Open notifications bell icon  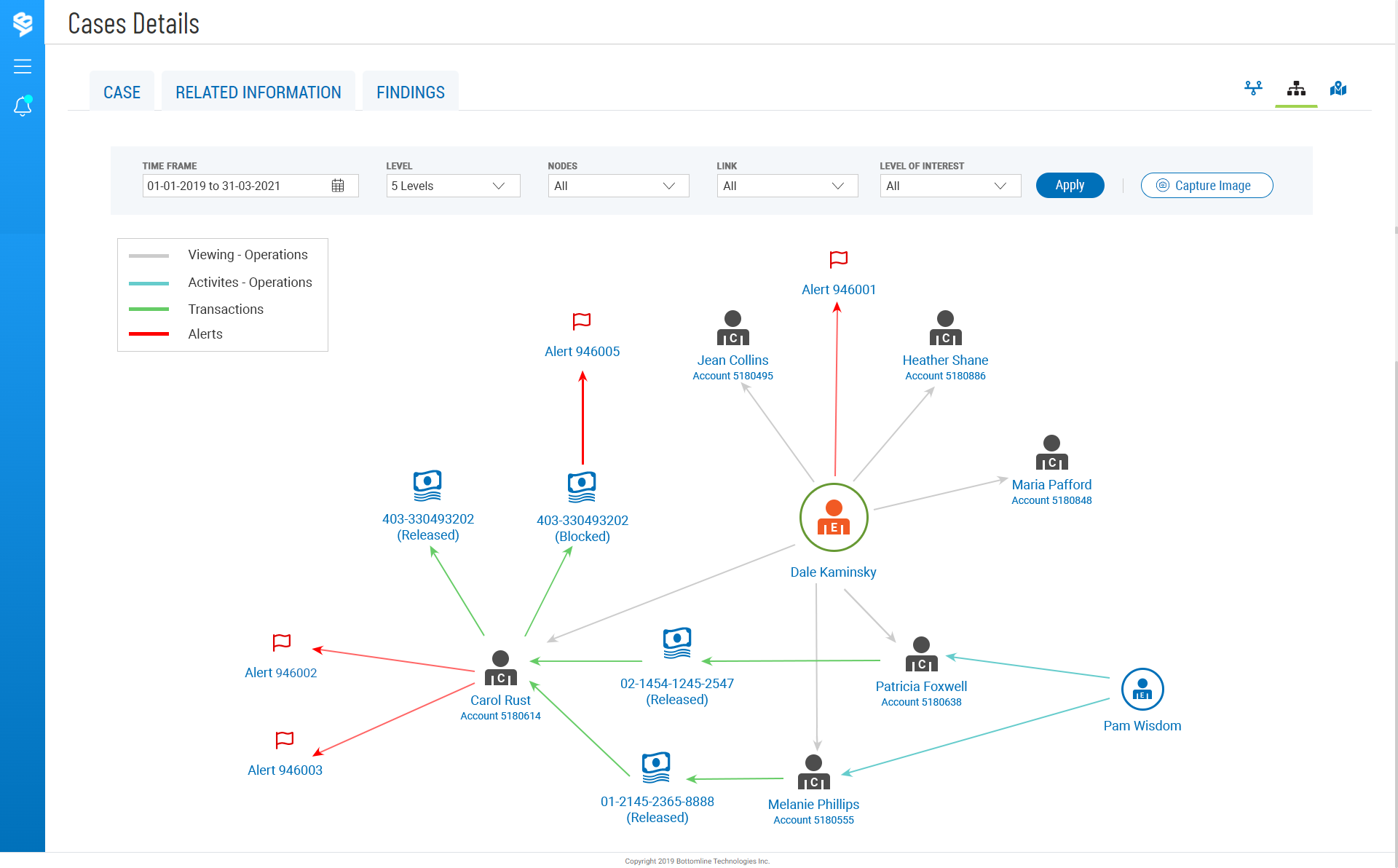[x=23, y=106]
